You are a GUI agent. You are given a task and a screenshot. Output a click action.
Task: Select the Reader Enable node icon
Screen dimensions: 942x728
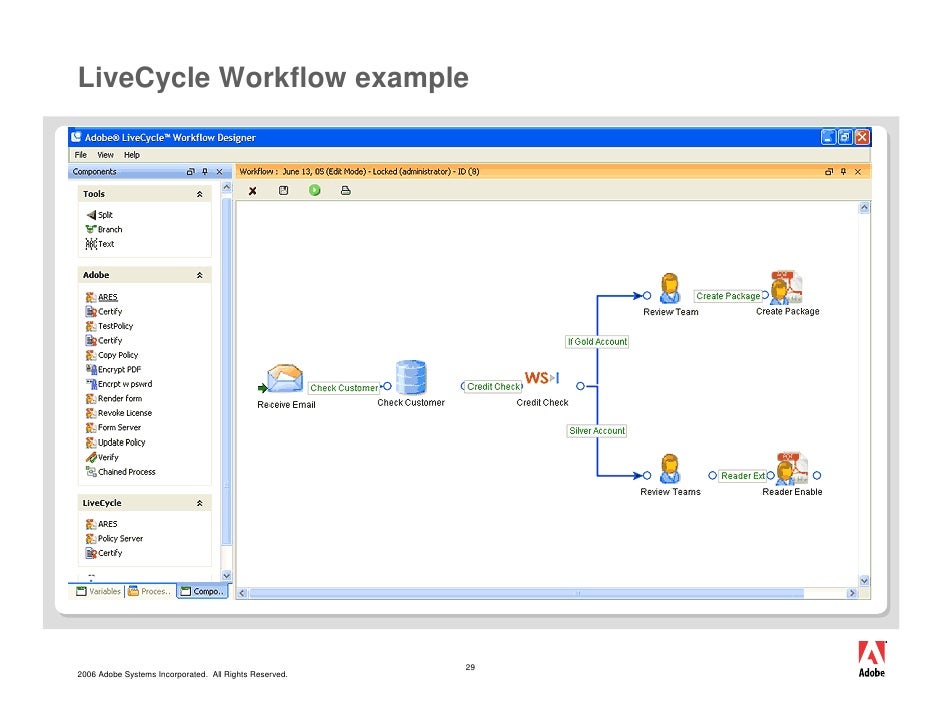click(792, 469)
